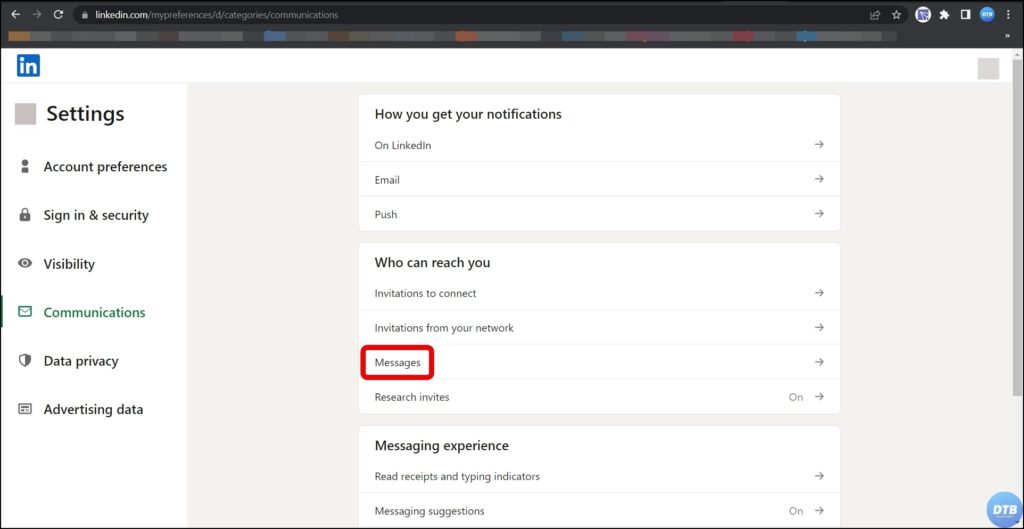1024x529 pixels.
Task: Click the Who can reach you heading
Action: point(432,262)
